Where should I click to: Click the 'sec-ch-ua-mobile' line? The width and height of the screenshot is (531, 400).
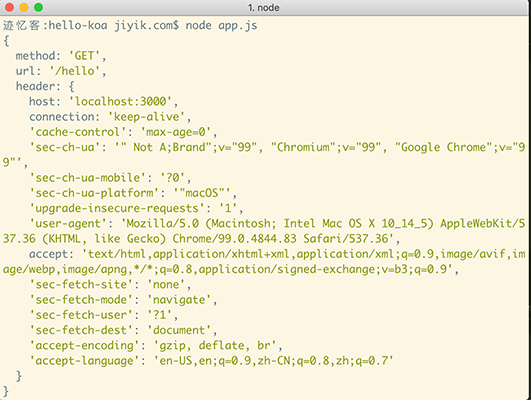pos(110,177)
